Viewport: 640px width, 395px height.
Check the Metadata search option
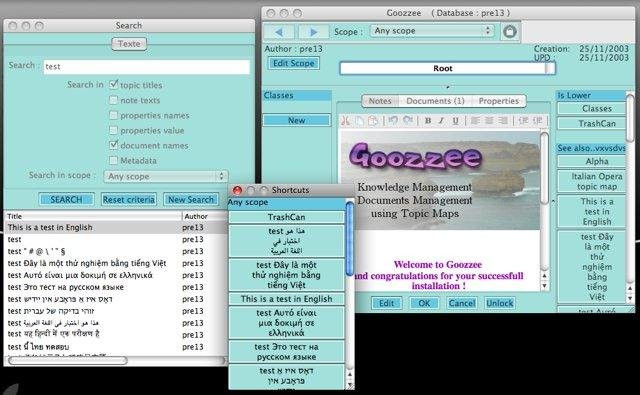click(113, 160)
